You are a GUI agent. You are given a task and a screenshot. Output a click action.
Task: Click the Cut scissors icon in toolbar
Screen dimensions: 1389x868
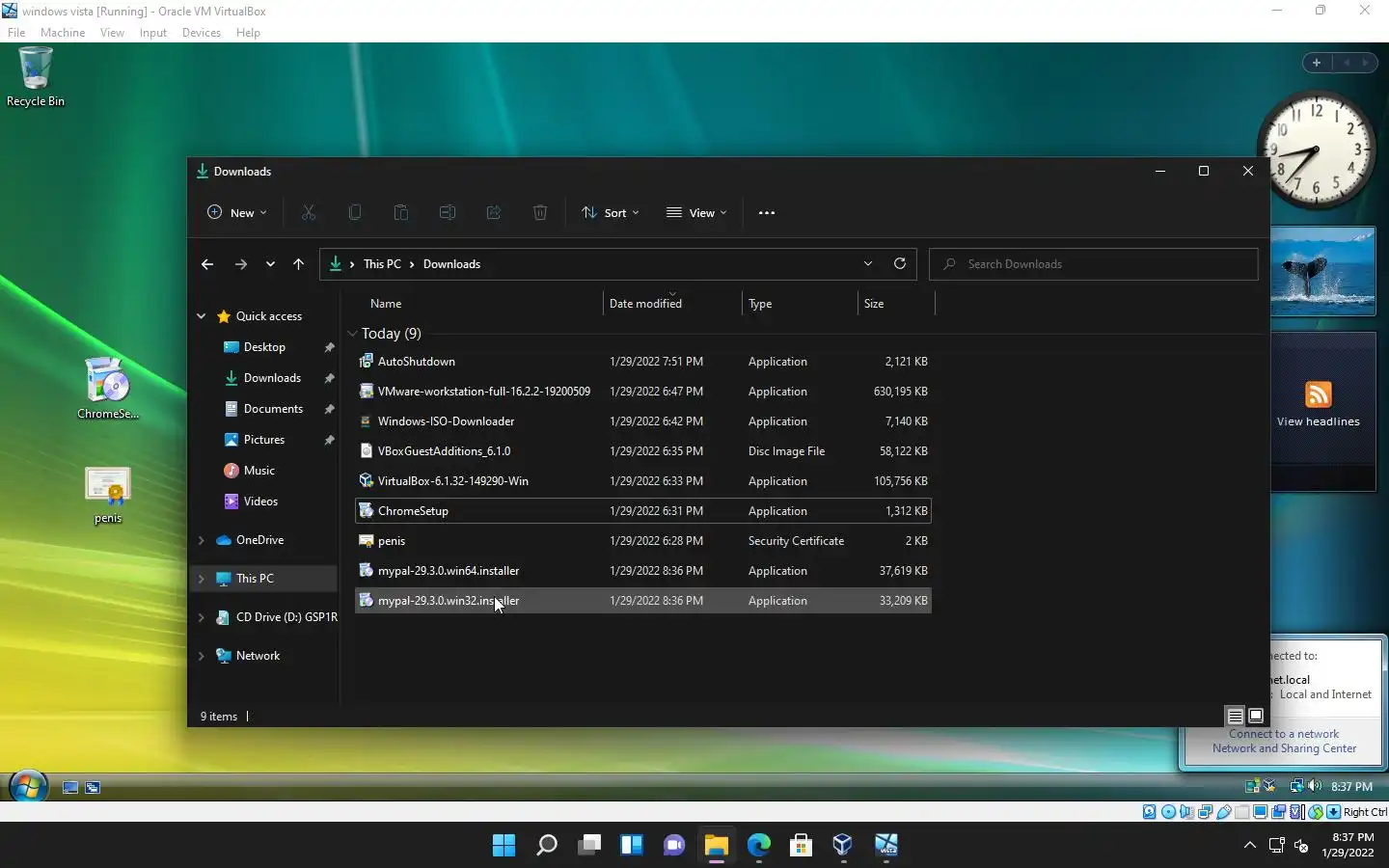pyautogui.click(x=309, y=212)
